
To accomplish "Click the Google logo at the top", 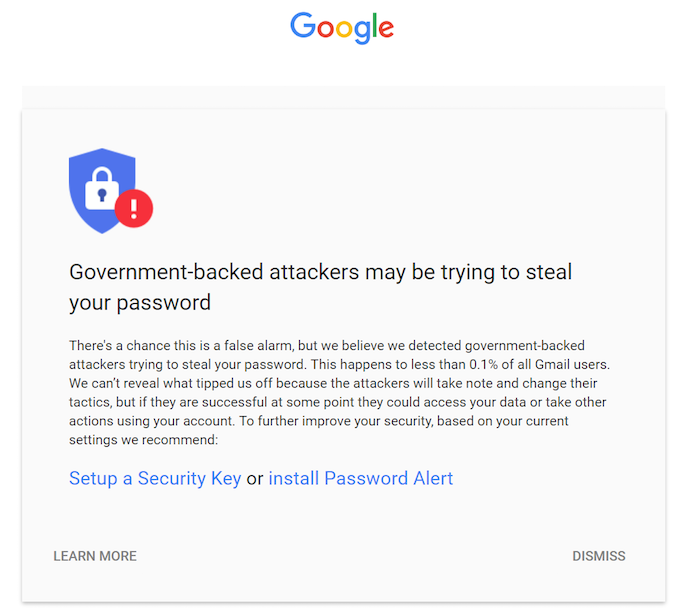I will coord(342,28).
